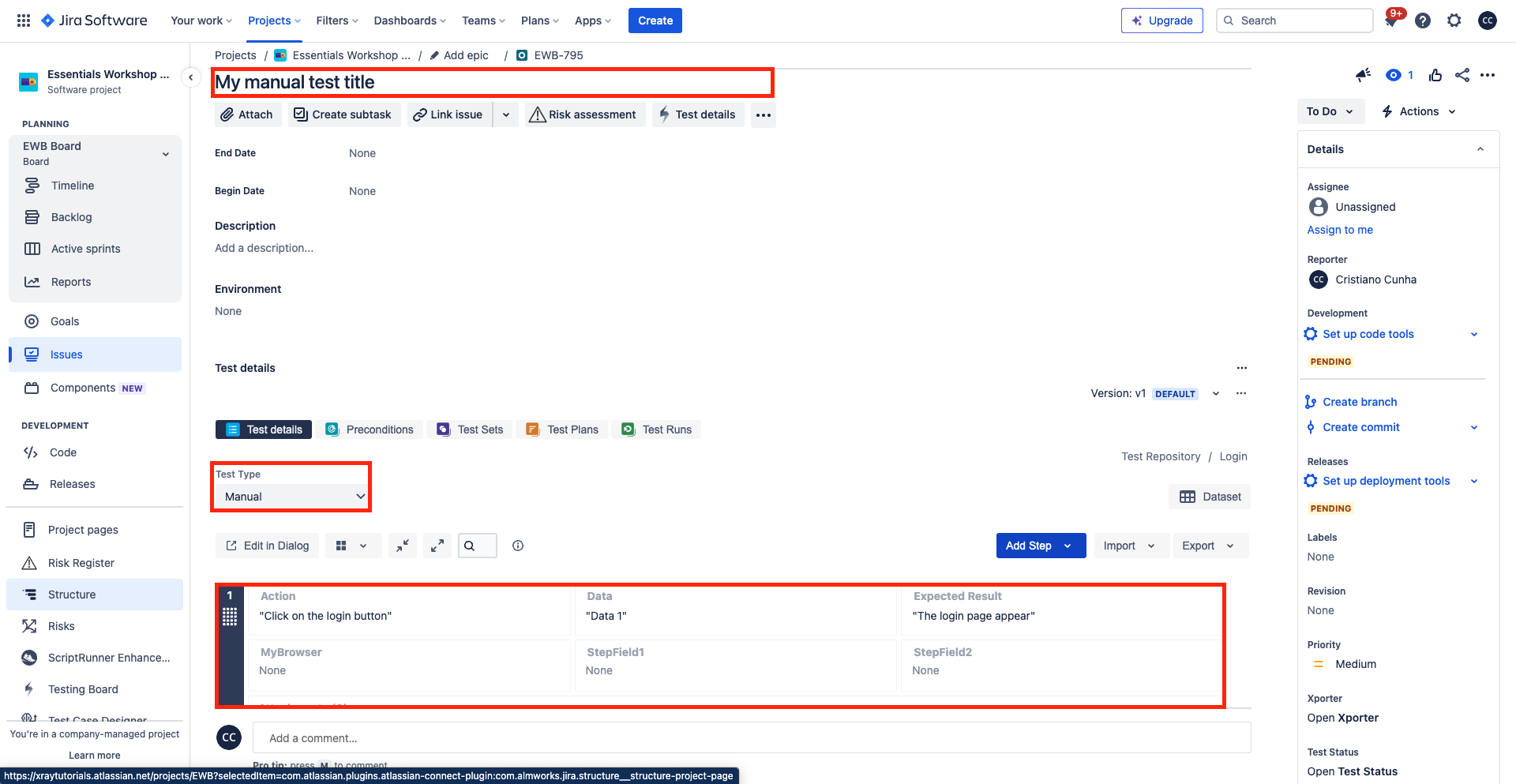Click the Create branch link

point(1360,402)
